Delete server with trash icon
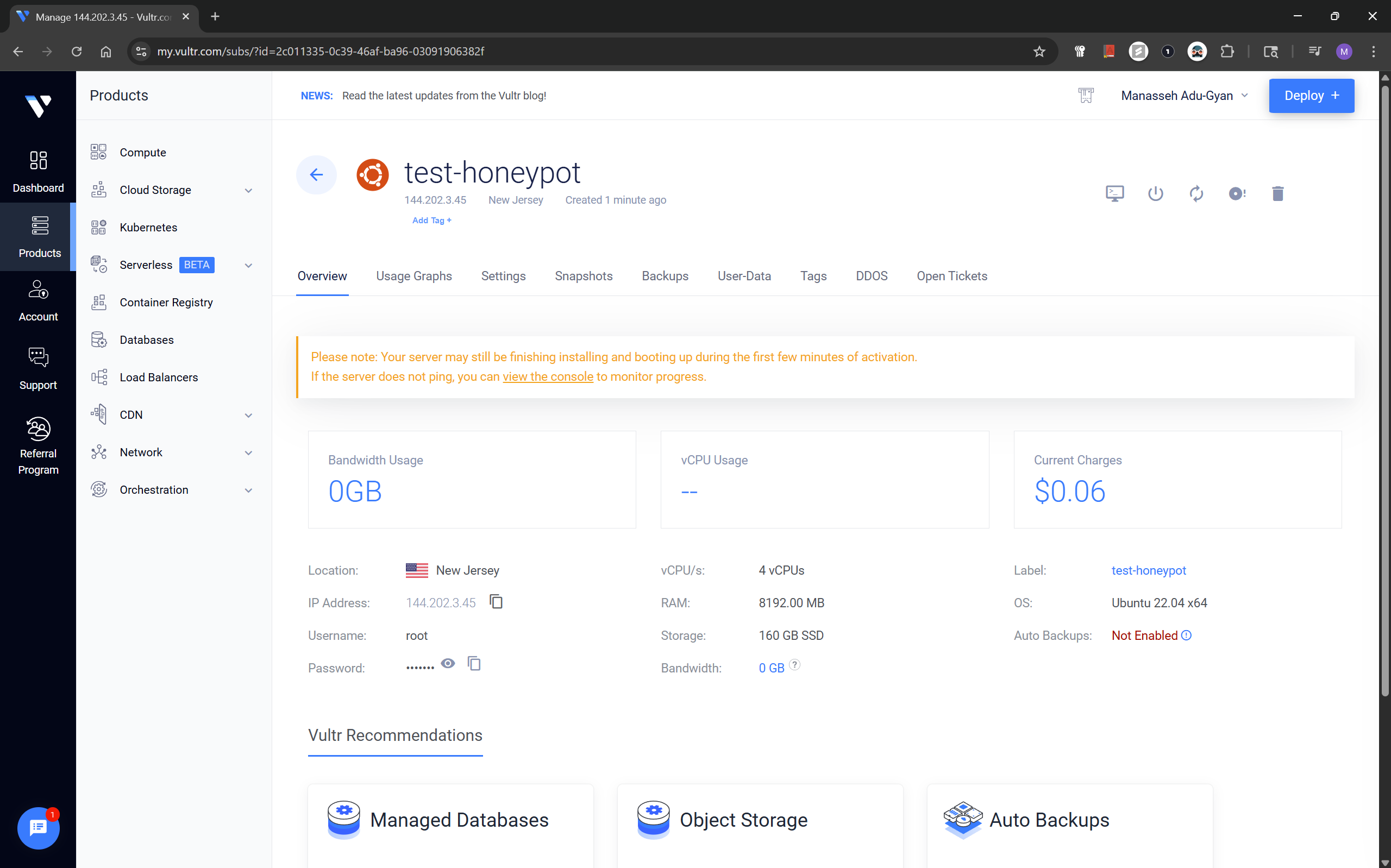Image resolution: width=1391 pixels, height=868 pixels. coord(1277,193)
